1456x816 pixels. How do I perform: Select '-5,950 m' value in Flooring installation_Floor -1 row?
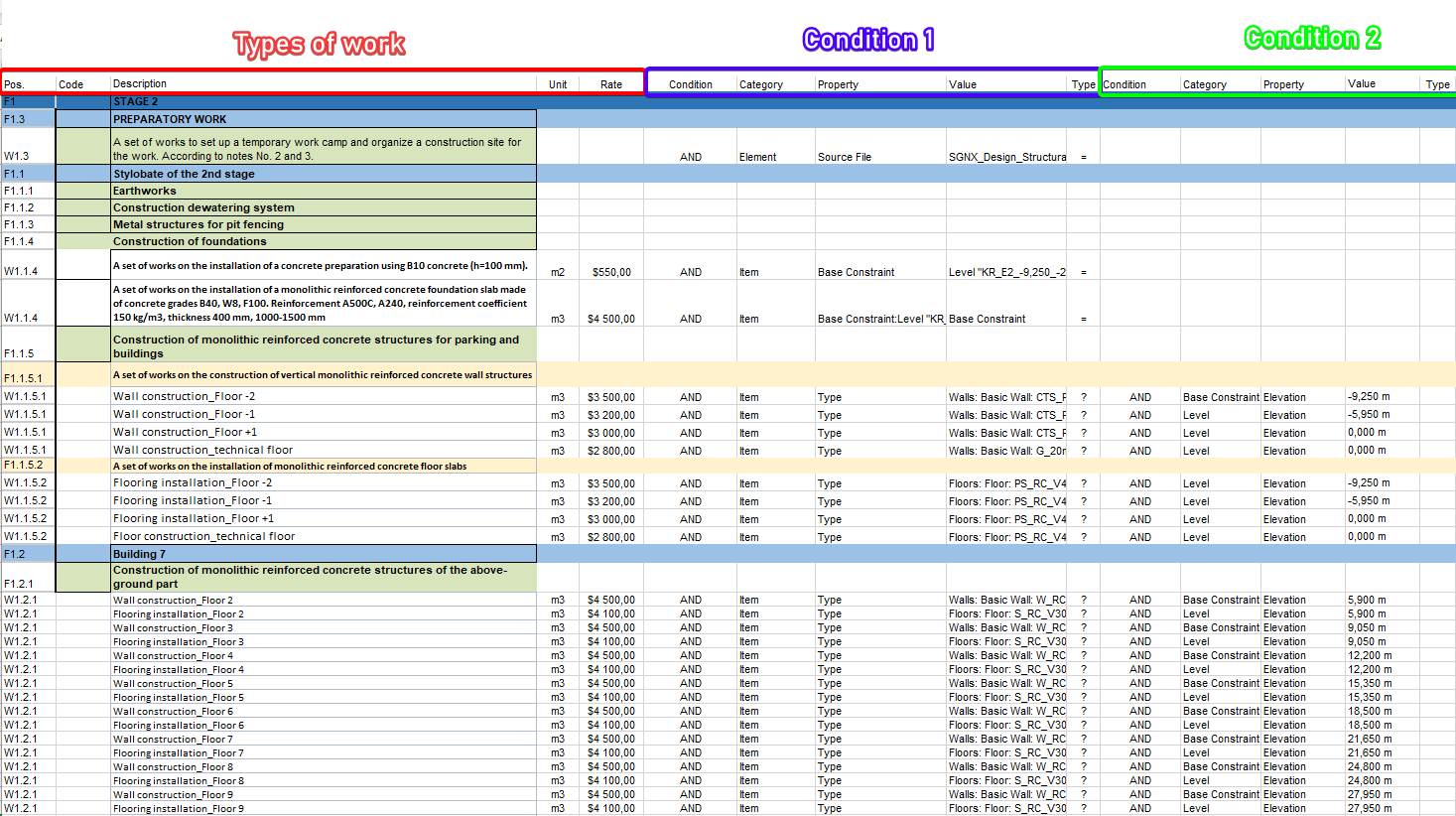point(1383,500)
